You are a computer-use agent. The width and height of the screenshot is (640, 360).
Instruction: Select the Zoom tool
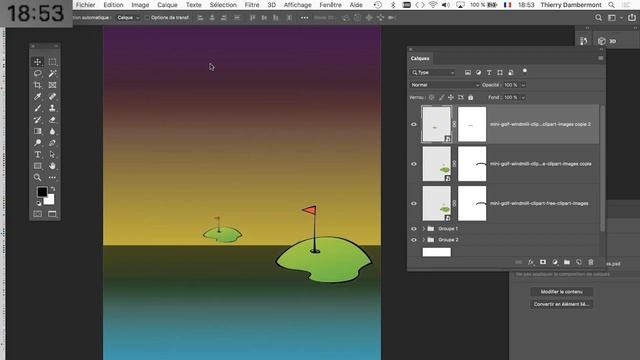point(38,178)
